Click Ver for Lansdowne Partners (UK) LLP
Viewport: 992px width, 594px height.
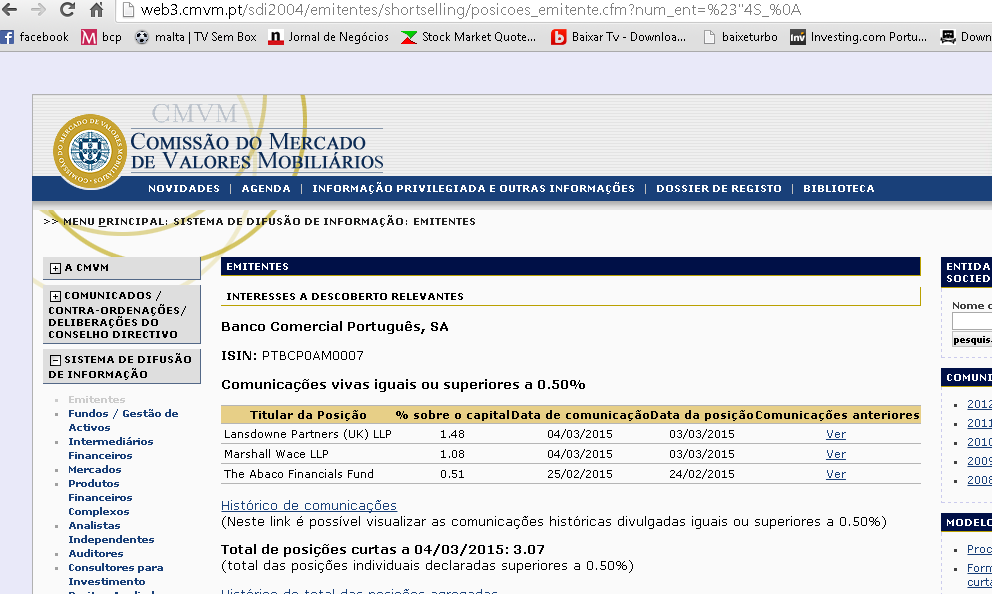coord(836,434)
